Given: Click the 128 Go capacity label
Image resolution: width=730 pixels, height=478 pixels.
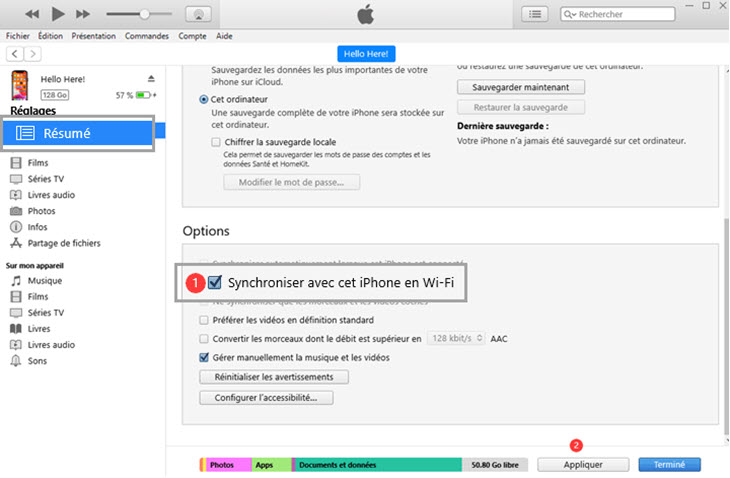Looking at the screenshot, I should tap(55, 95).
